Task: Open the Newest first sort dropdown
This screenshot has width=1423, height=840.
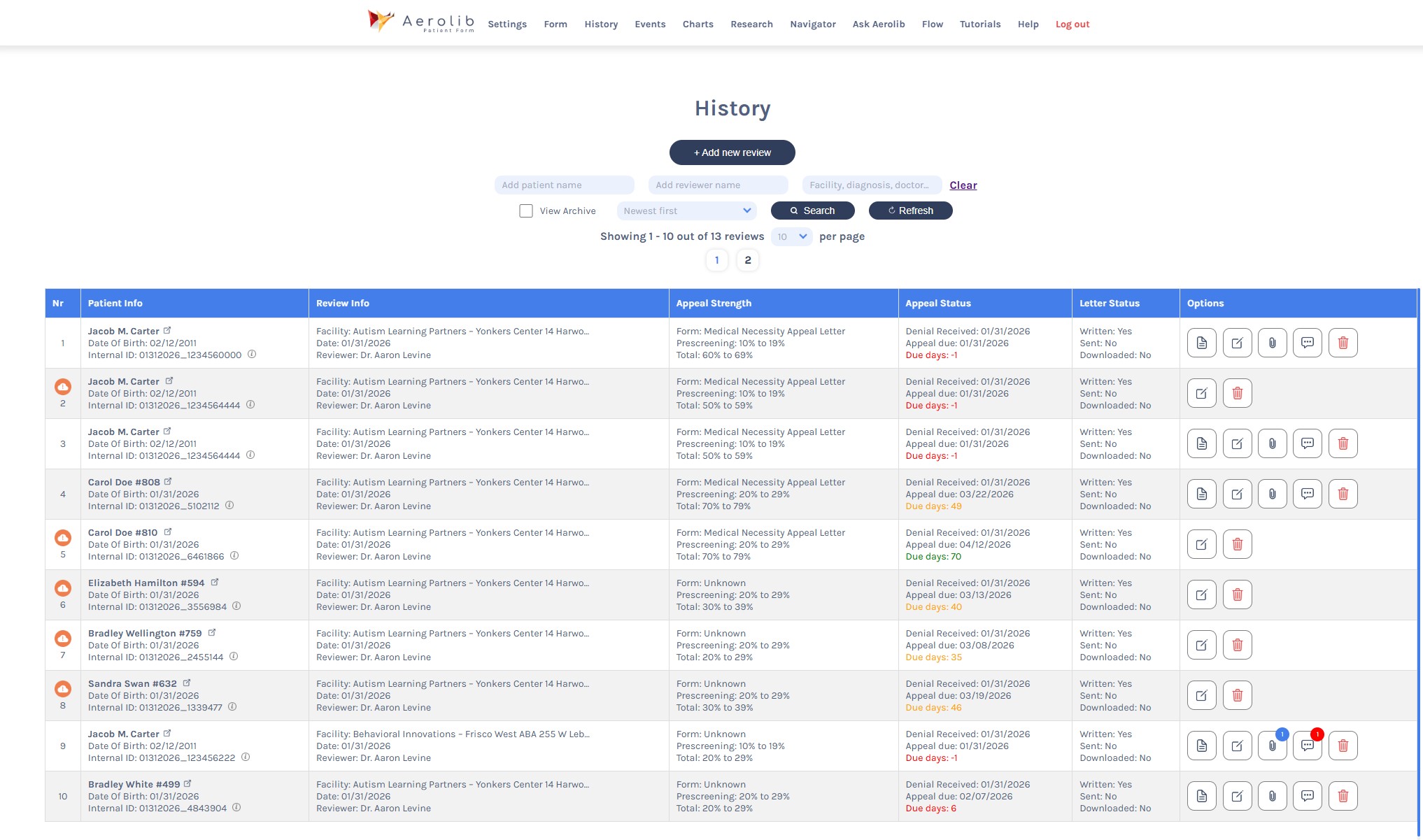Action: [686, 211]
